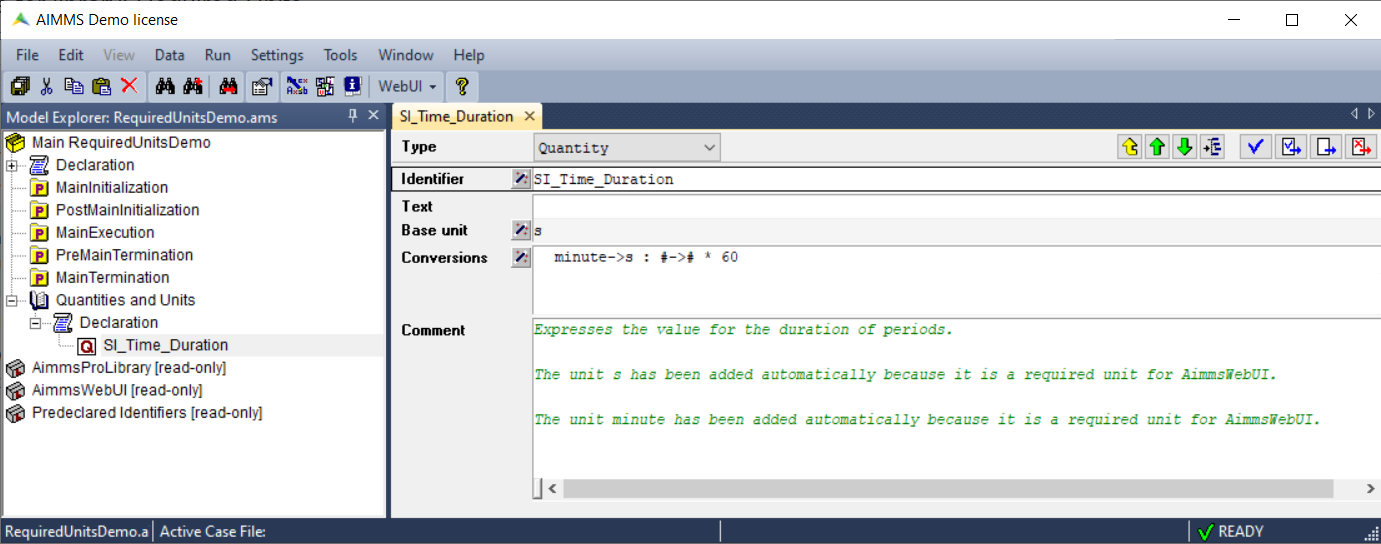The height and width of the screenshot is (544, 1381).
Task: Click the check, commit and close icon
Action: click(1292, 148)
